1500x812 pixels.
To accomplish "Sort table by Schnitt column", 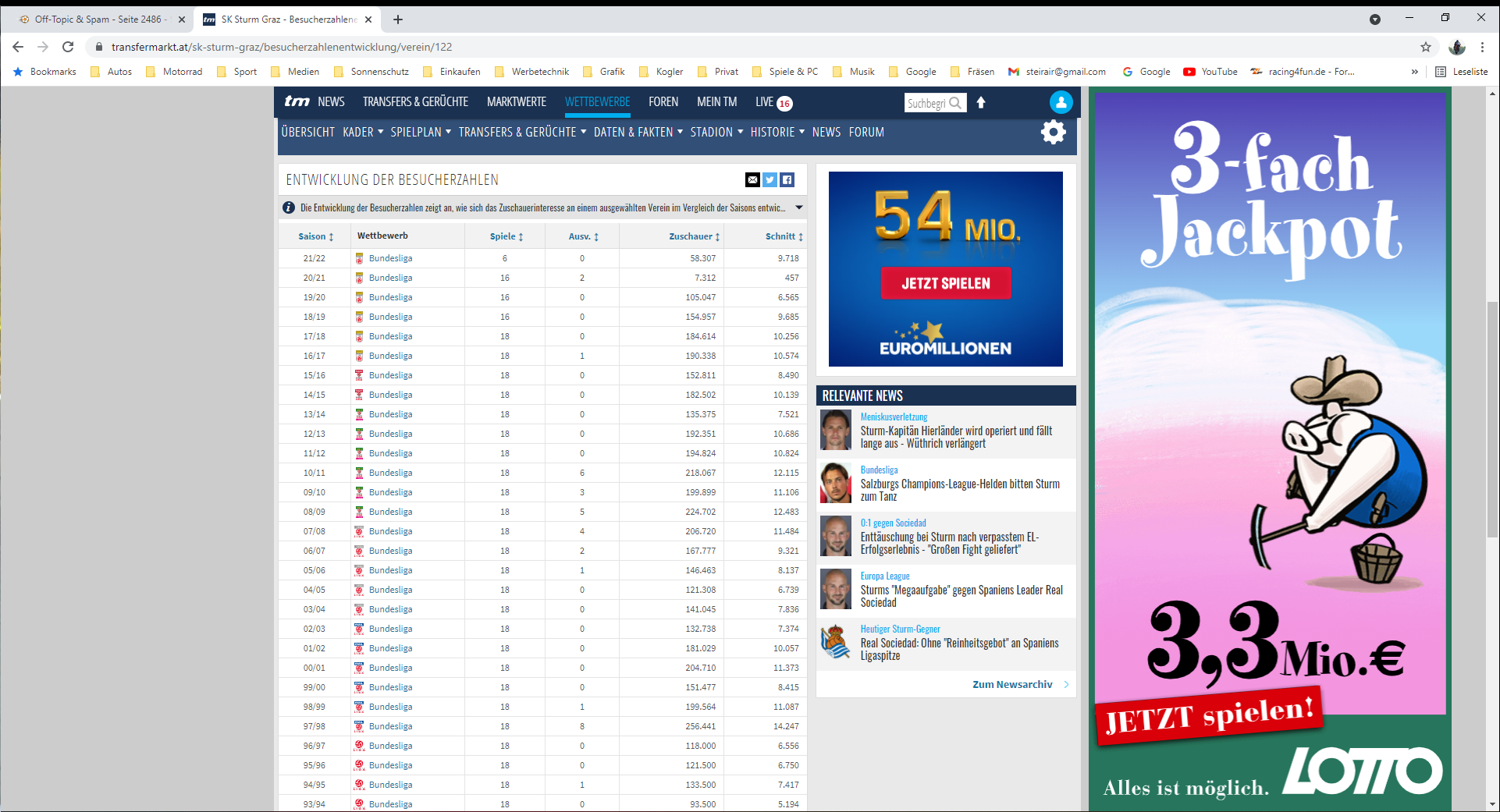I will [x=784, y=236].
